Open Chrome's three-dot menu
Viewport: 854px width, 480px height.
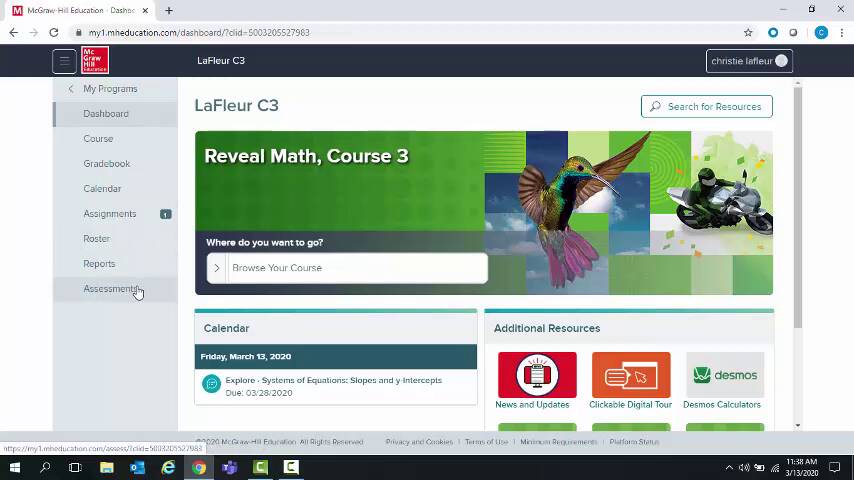[x=841, y=32]
